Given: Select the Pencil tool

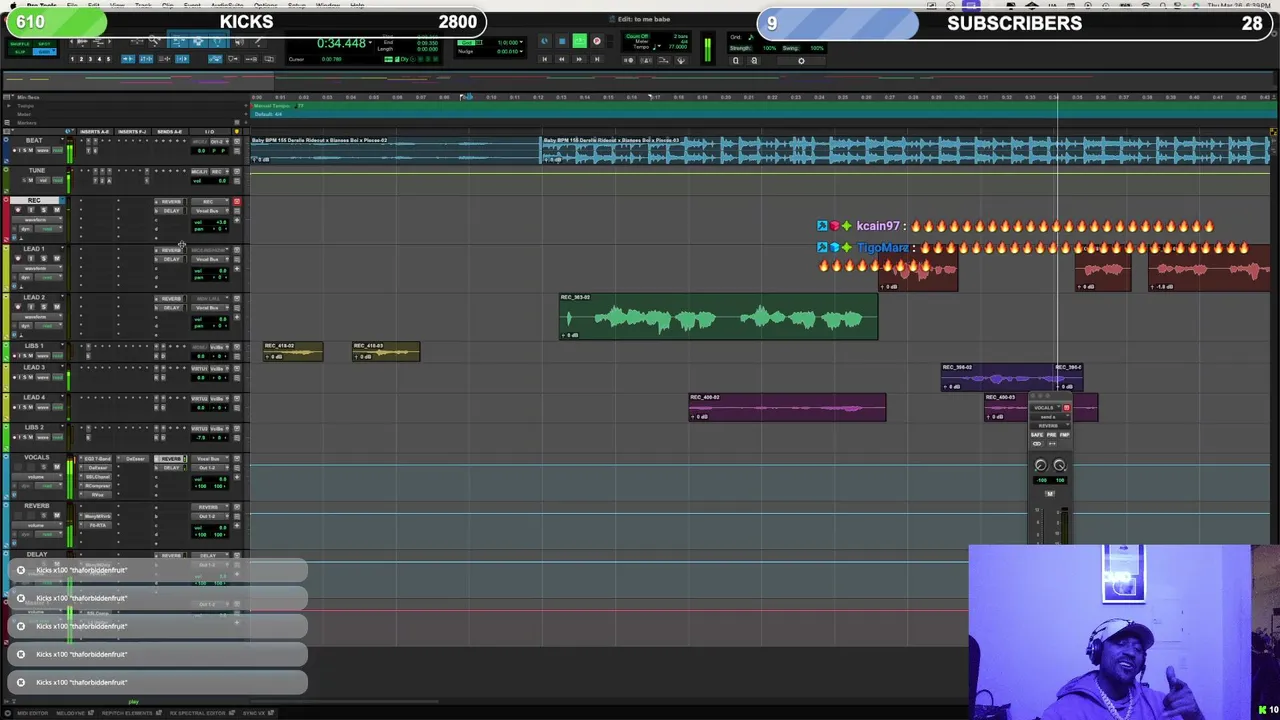Looking at the screenshot, I should tap(258, 42).
